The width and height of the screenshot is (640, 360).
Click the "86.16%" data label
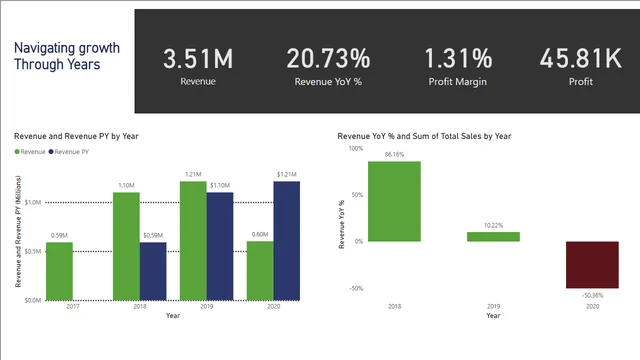[394, 154]
